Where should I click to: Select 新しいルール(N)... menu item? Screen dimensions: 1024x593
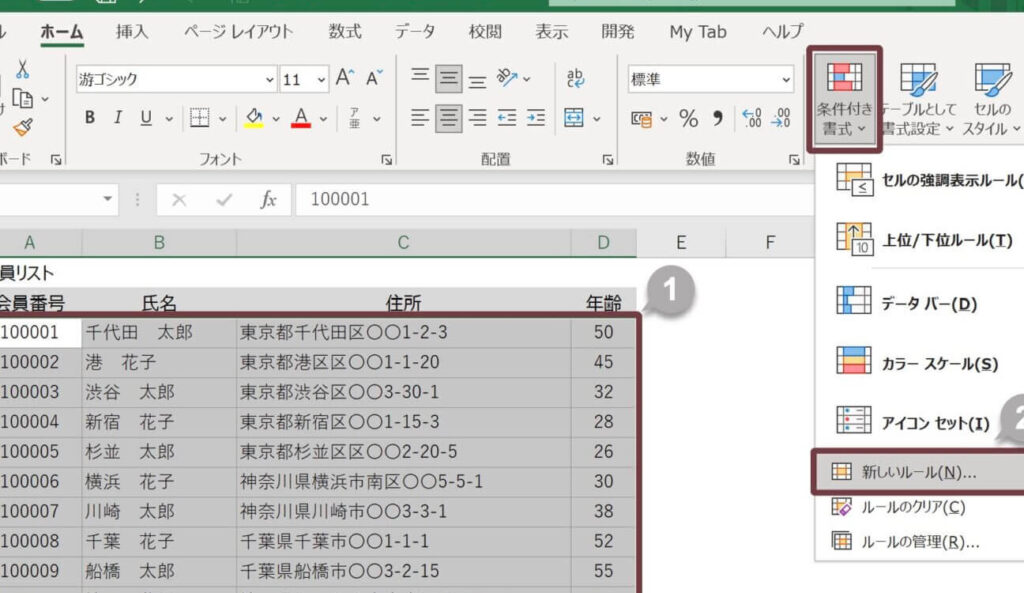(918, 472)
